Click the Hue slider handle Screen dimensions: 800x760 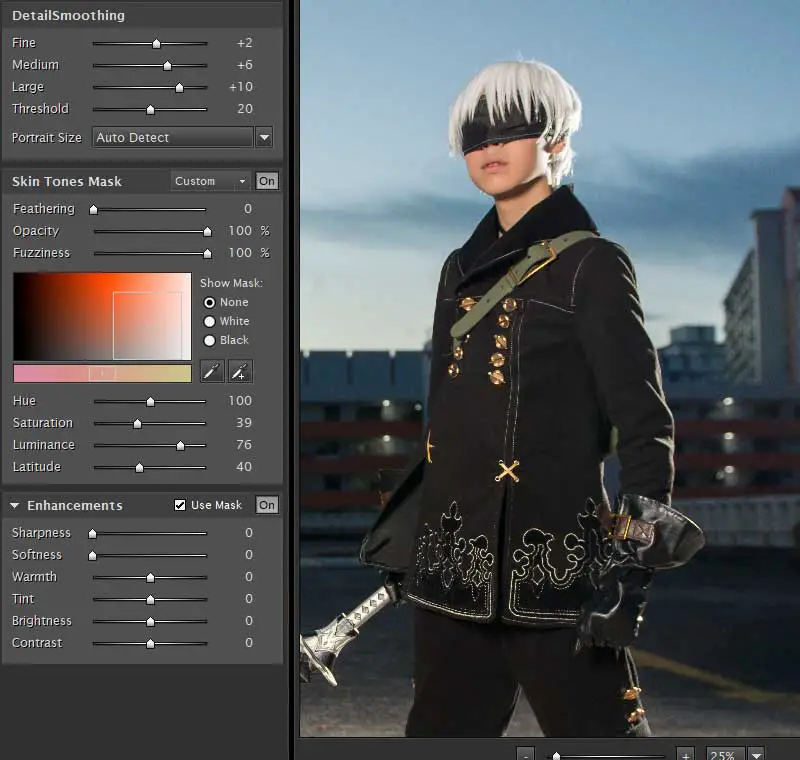[x=151, y=402]
